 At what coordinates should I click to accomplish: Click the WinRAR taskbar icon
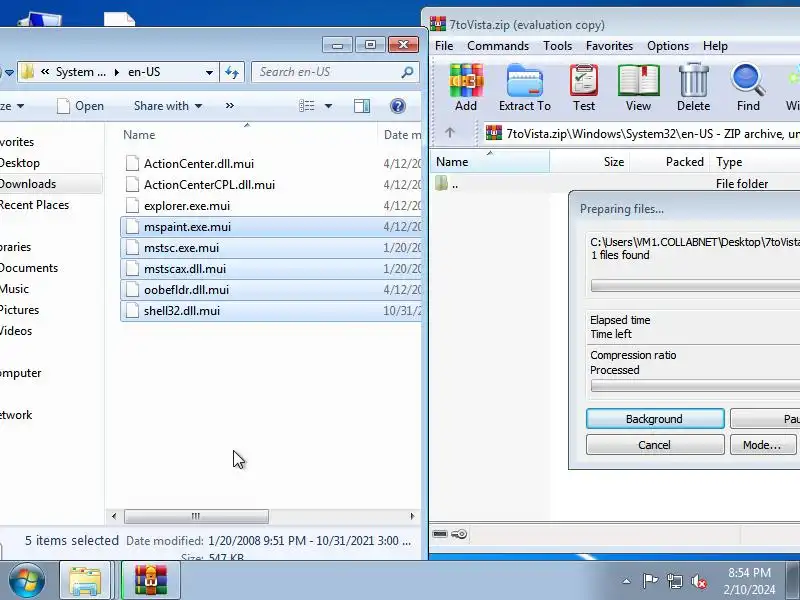coord(151,581)
